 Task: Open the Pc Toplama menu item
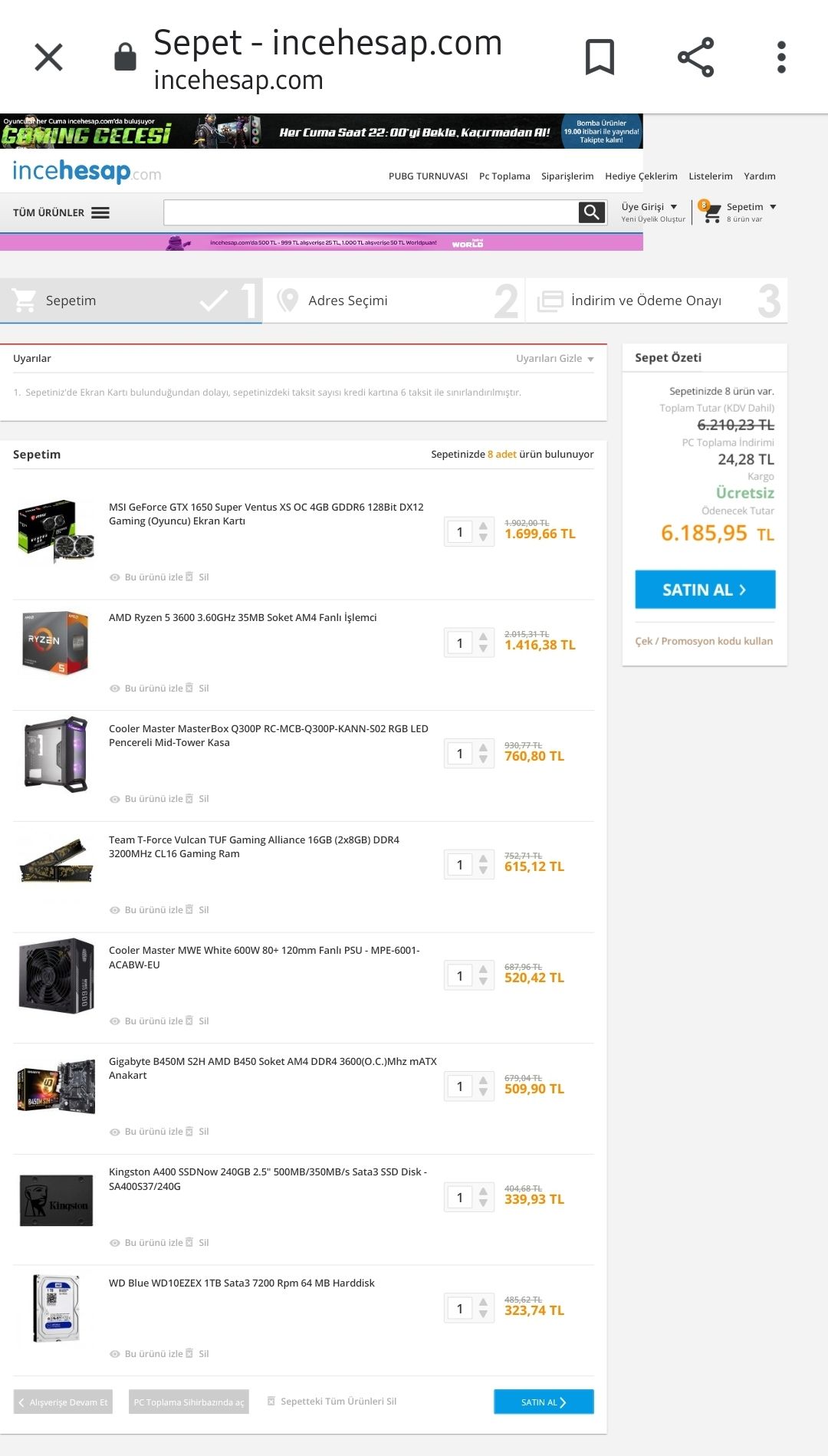pyautogui.click(x=504, y=176)
